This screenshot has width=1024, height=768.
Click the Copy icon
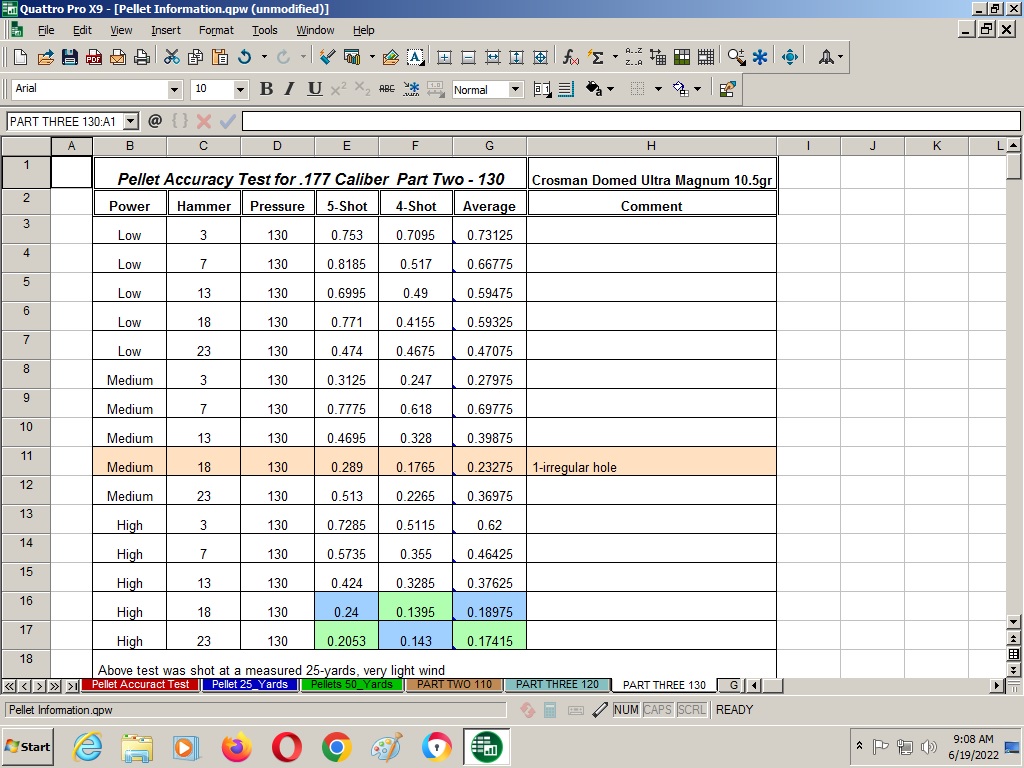point(195,57)
